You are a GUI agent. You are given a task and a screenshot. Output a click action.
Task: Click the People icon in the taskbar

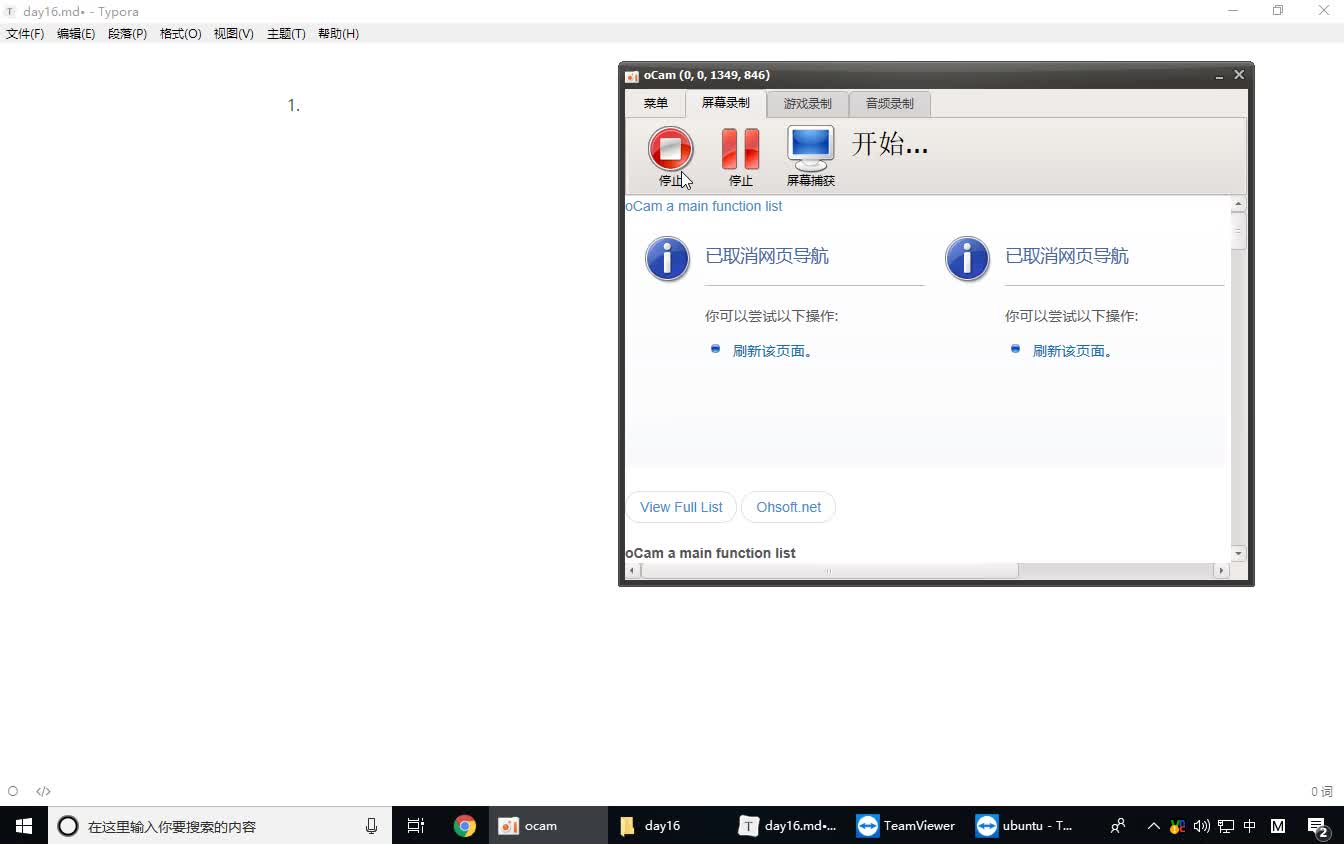[1118, 826]
